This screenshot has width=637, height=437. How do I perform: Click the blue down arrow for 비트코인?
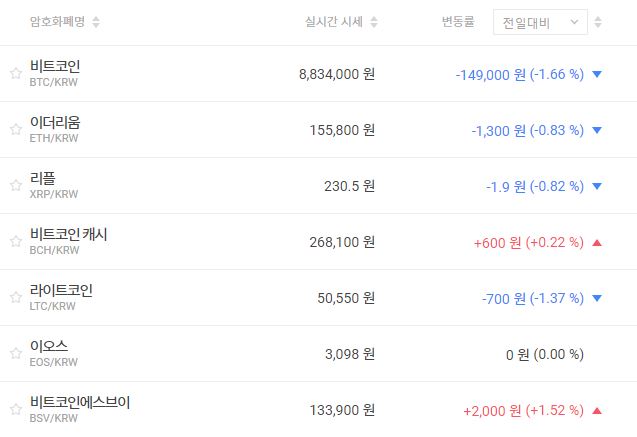click(597, 74)
